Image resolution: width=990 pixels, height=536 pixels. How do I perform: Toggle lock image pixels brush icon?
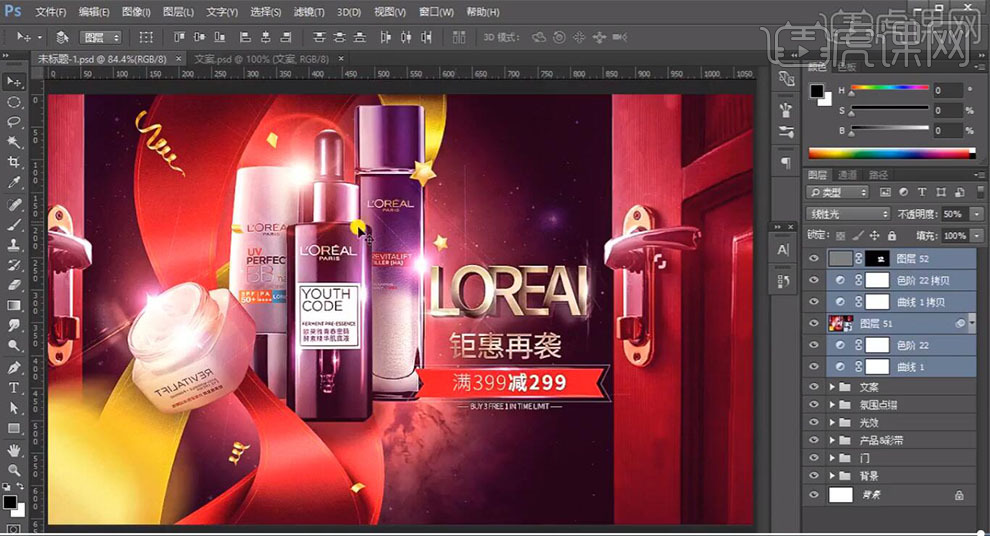point(857,235)
